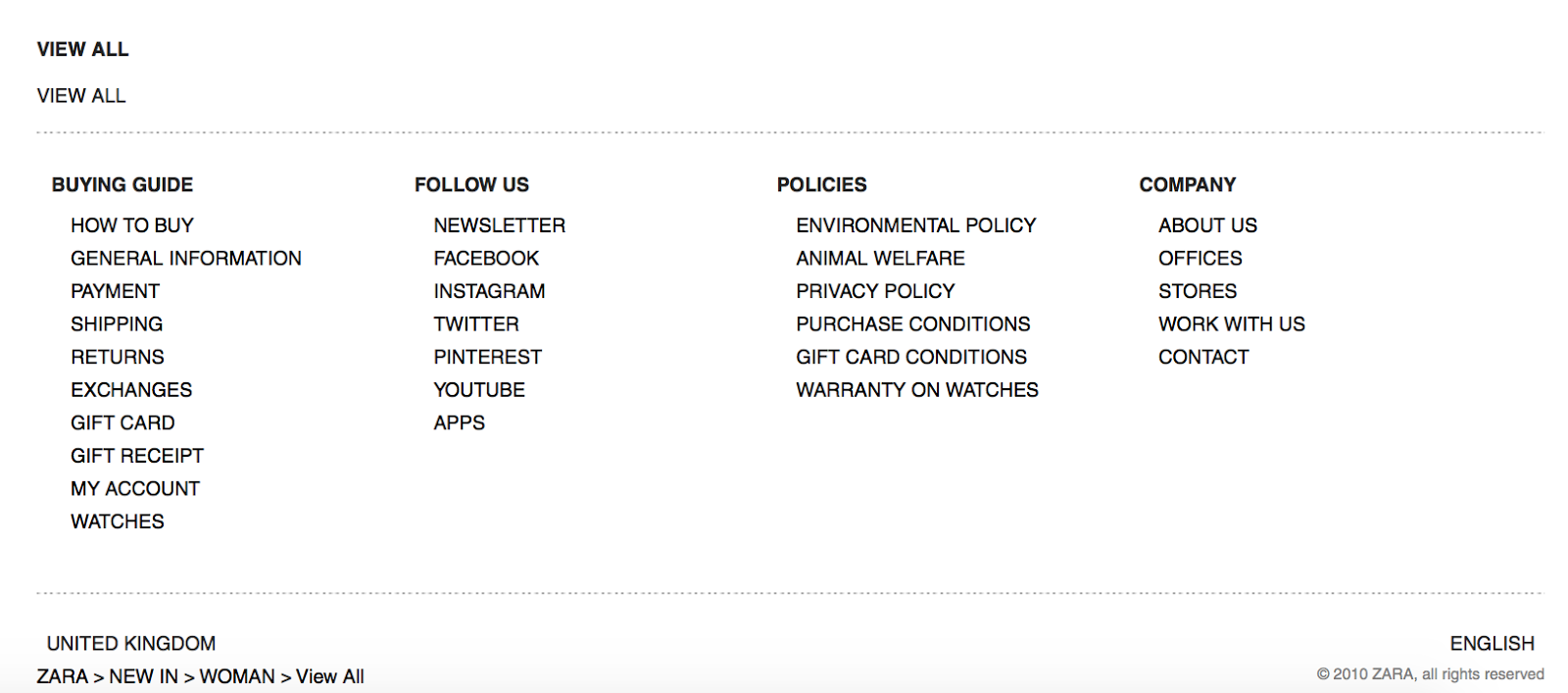
Task: Open the APPS link under Follow Us
Action: [459, 422]
